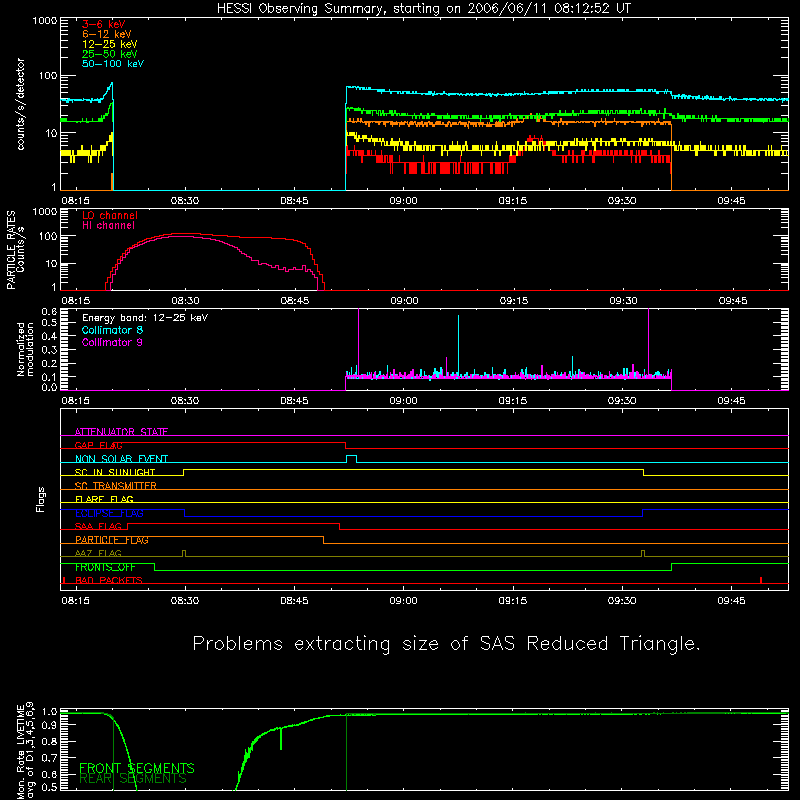Click the GAP_FLAG label

(x=98, y=445)
